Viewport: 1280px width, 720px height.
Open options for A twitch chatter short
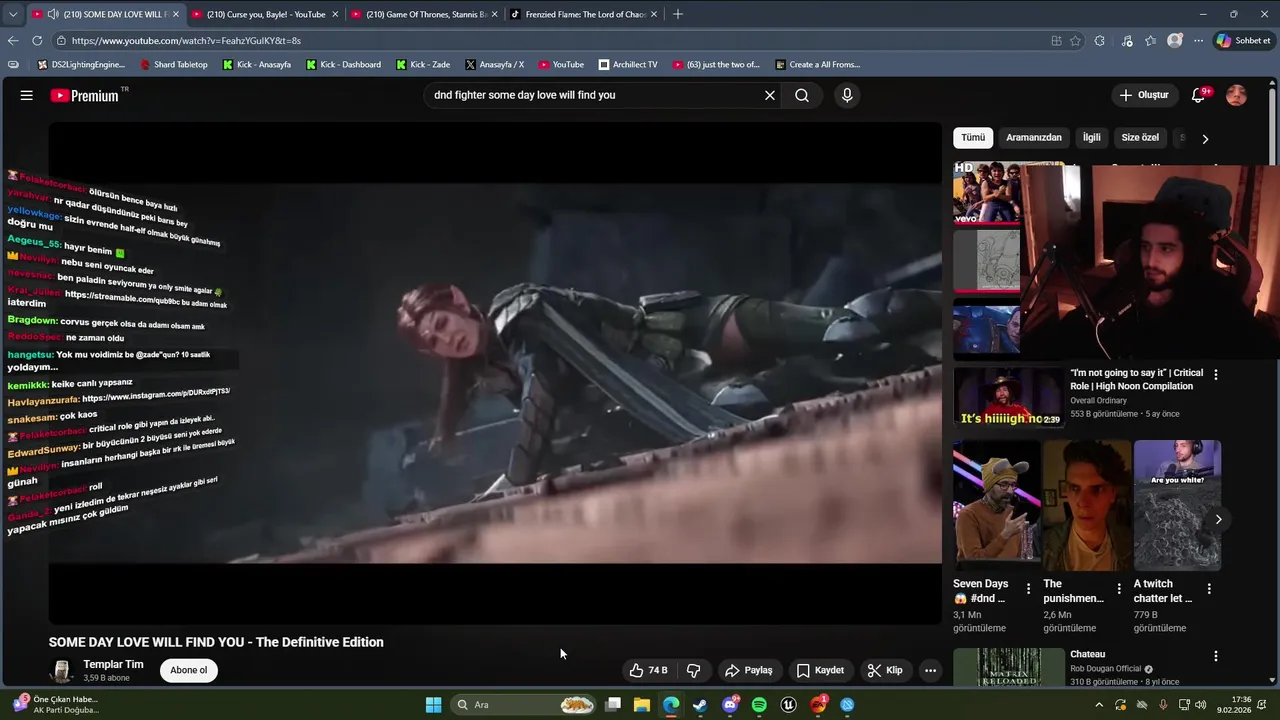point(1209,589)
